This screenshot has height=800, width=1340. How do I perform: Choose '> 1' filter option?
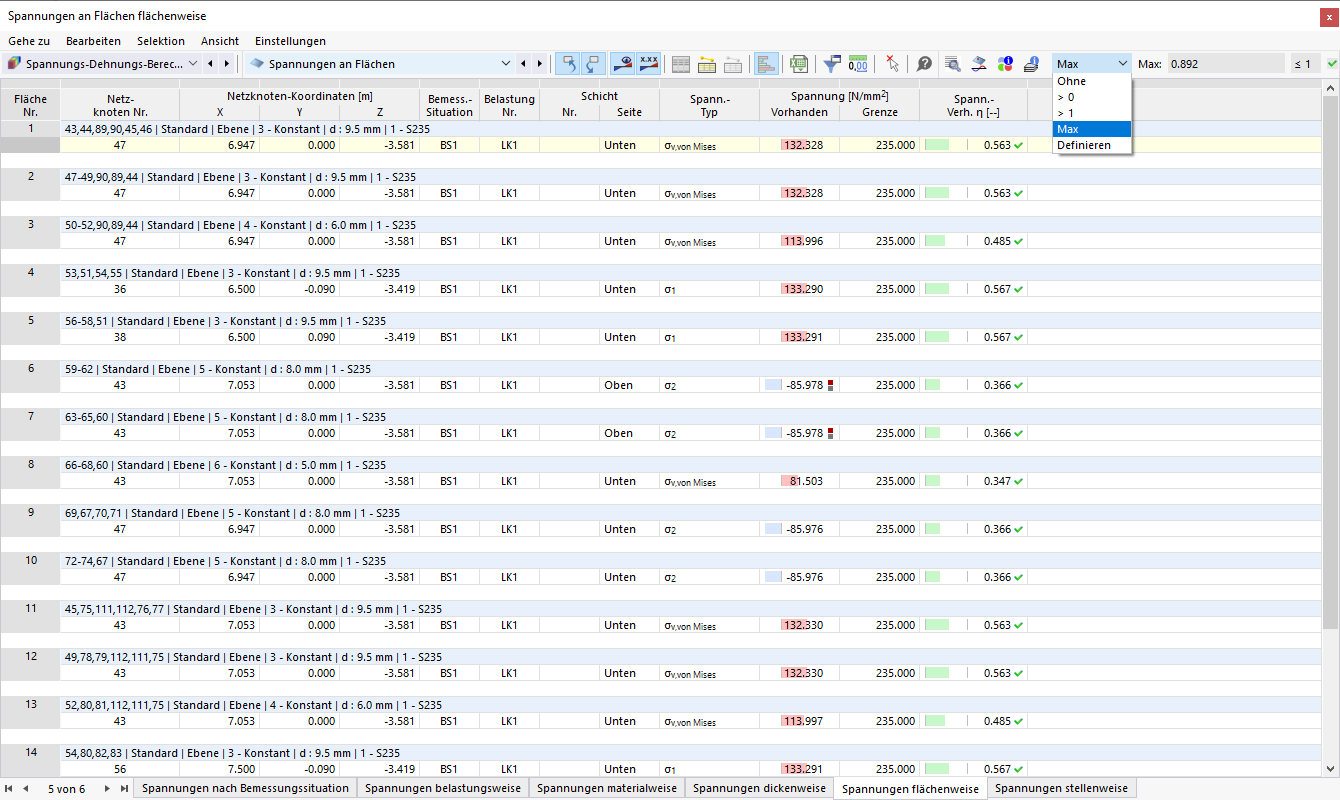pyautogui.click(x=1092, y=113)
